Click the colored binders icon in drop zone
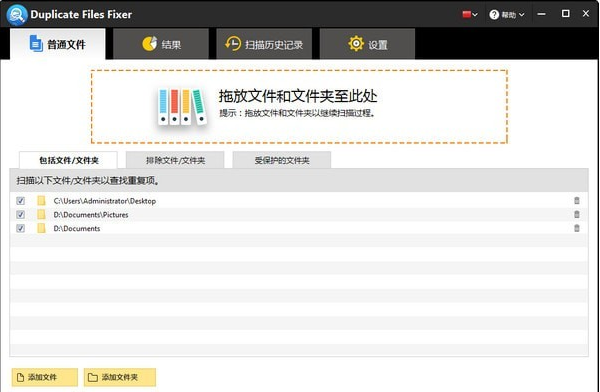The height and width of the screenshot is (392, 600). pyautogui.click(x=182, y=107)
